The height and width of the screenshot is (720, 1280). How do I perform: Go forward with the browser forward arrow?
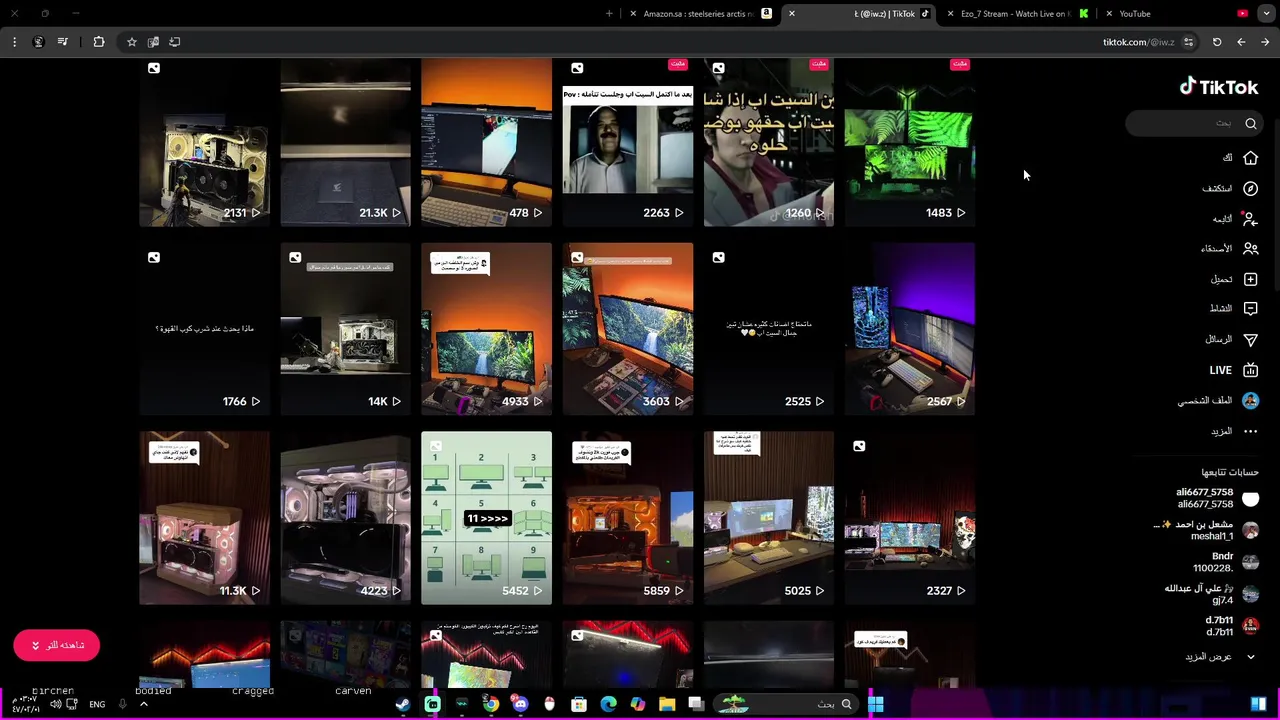tap(1265, 42)
